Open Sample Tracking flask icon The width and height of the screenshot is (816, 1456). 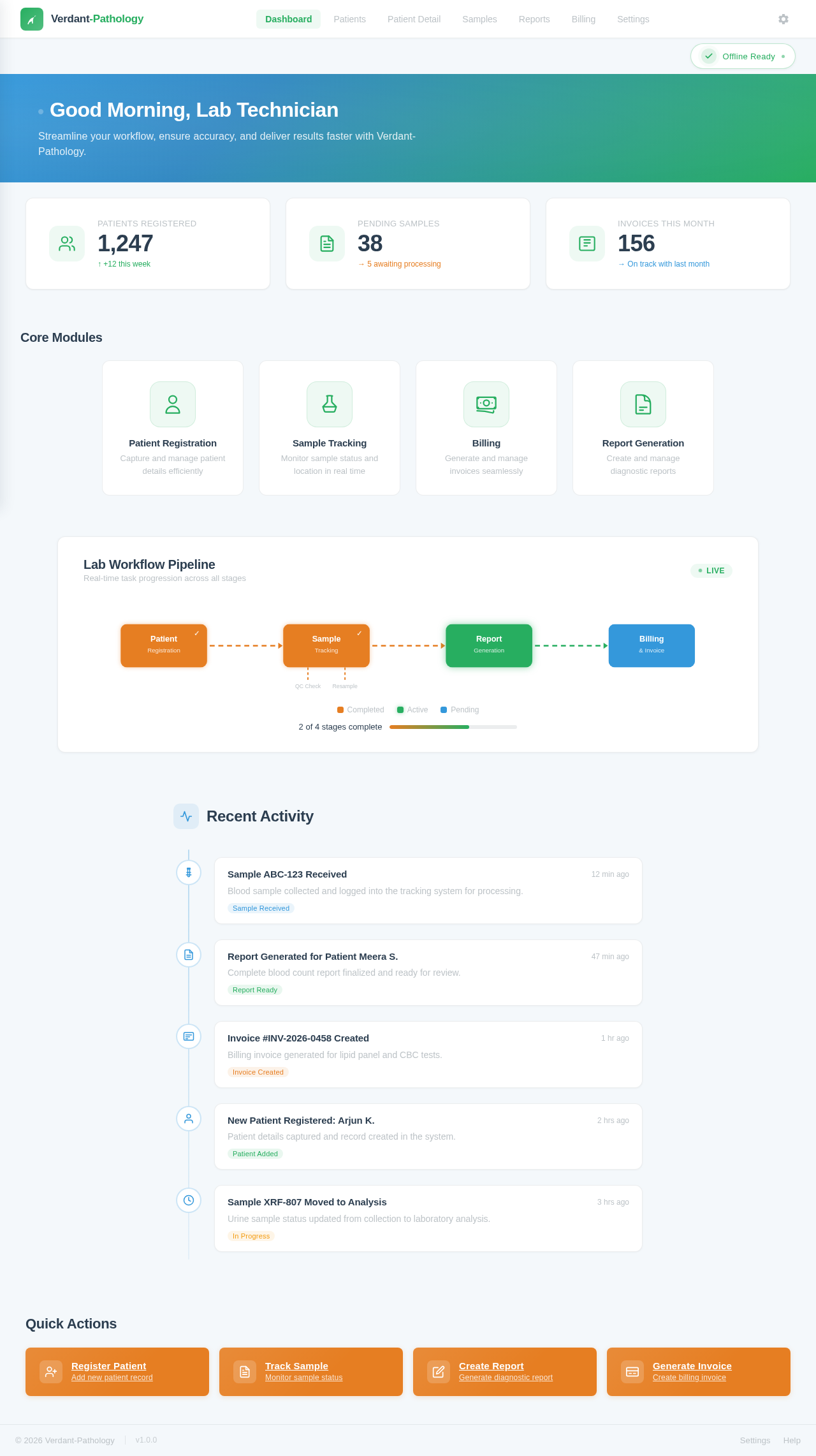point(330,404)
